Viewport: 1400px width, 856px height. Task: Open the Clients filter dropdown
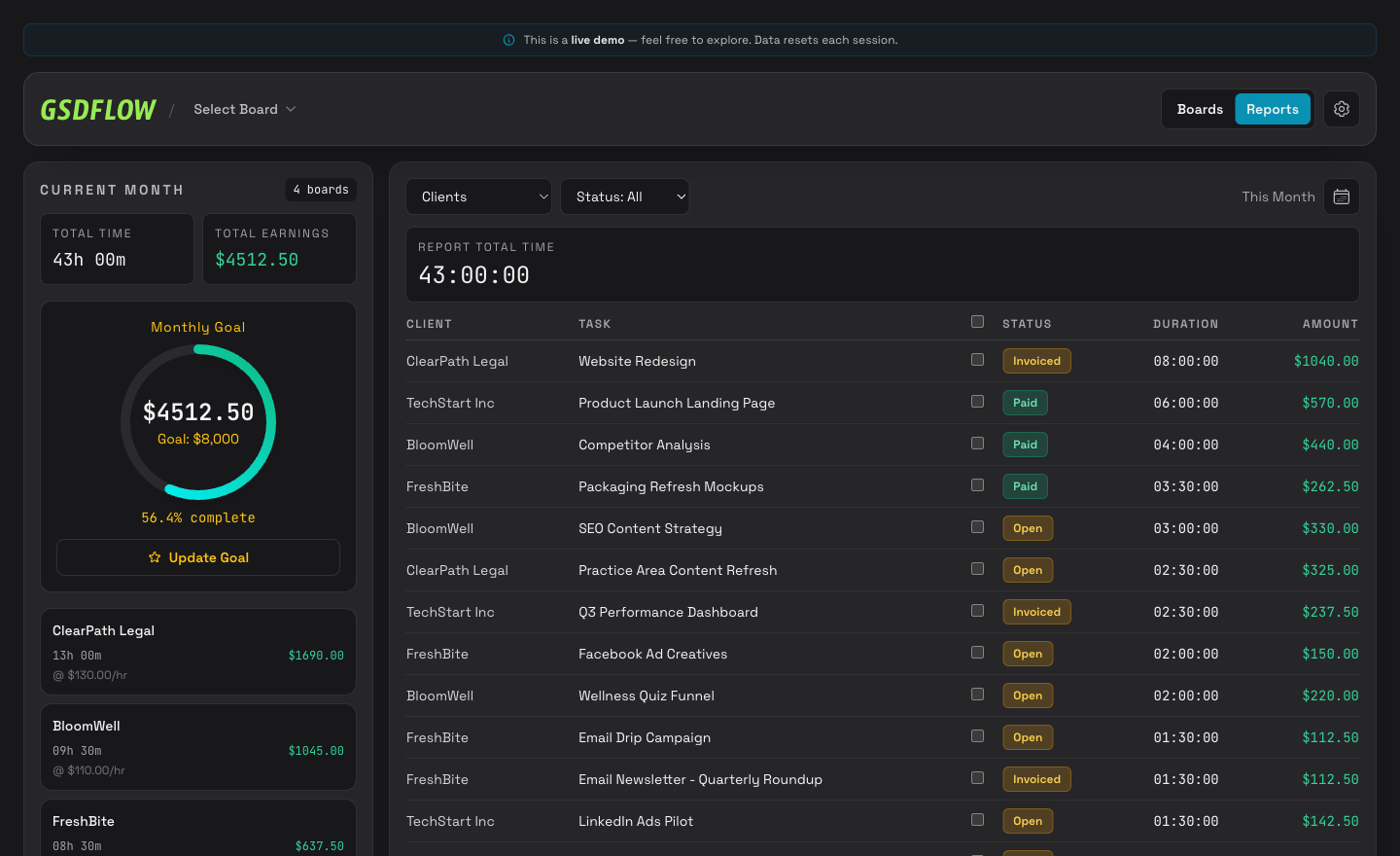click(x=478, y=196)
